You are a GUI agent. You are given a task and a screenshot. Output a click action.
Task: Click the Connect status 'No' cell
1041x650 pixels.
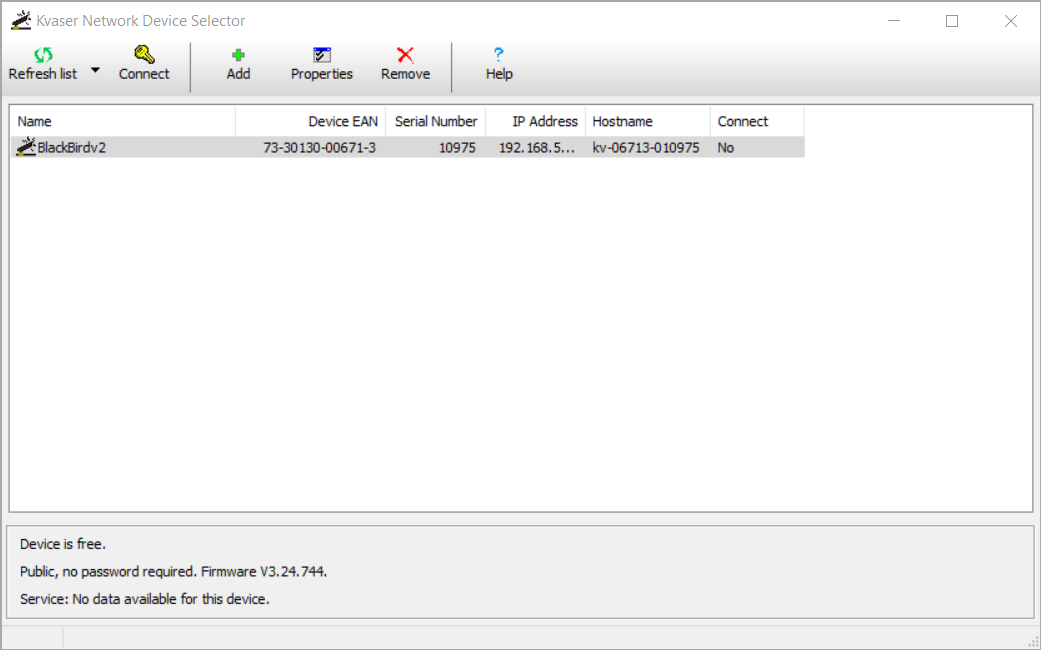(726, 147)
